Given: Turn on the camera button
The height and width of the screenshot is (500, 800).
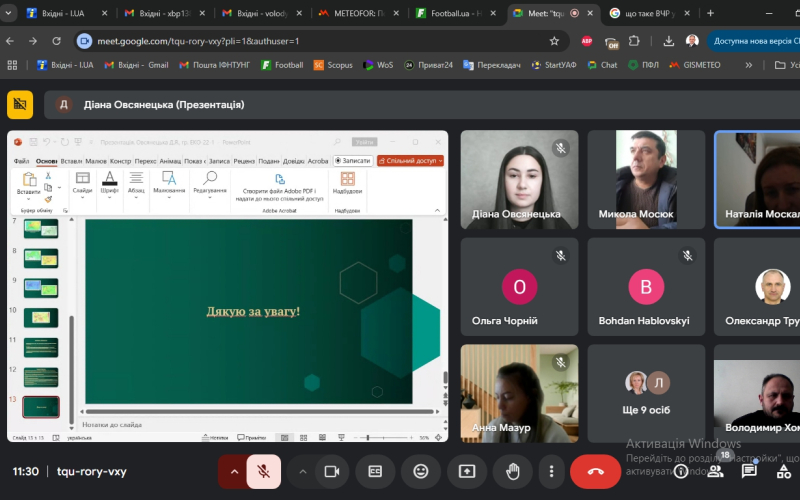Looking at the screenshot, I should click(x=332, y=471).
